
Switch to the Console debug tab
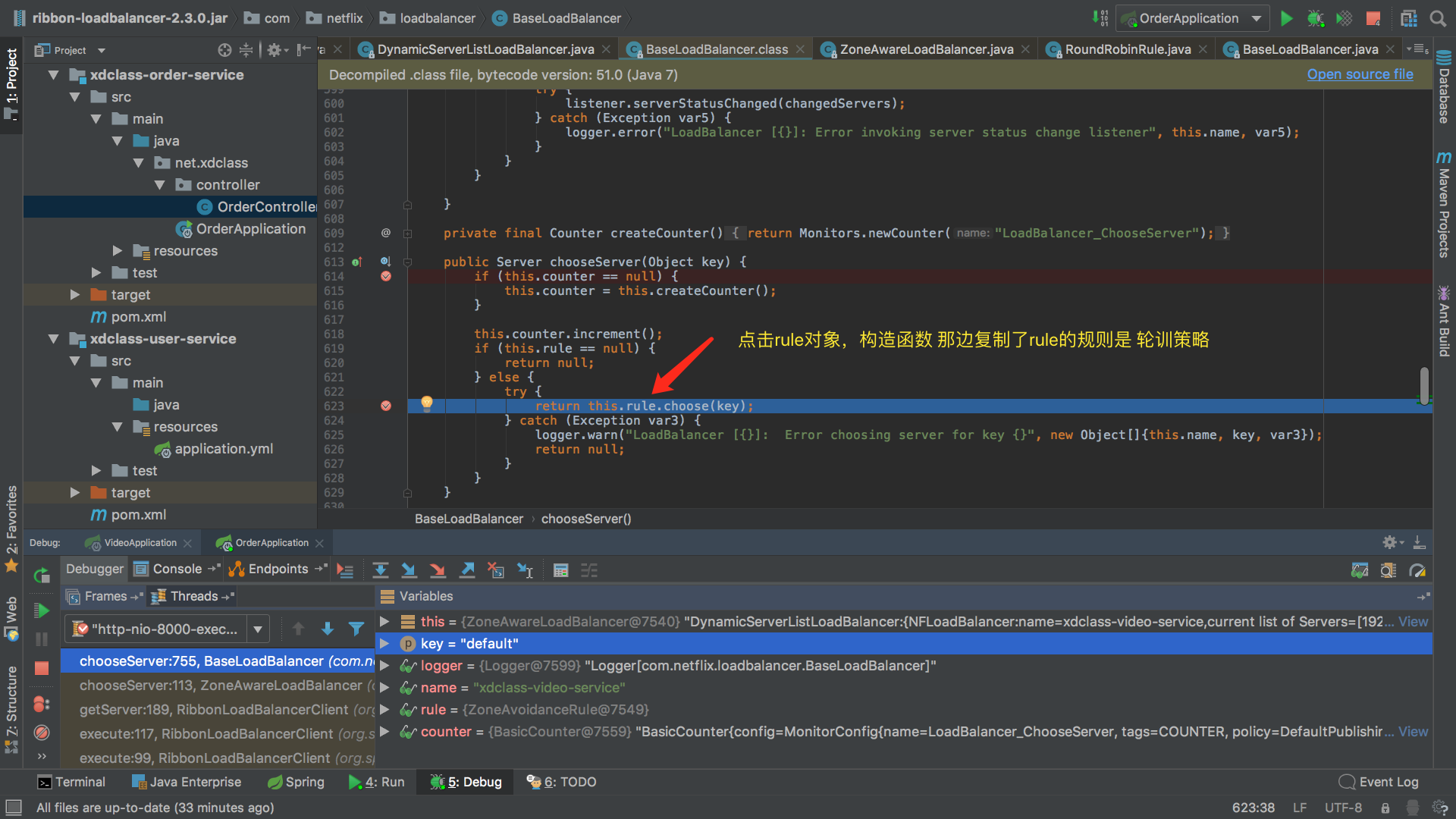(x=177, y=569)
